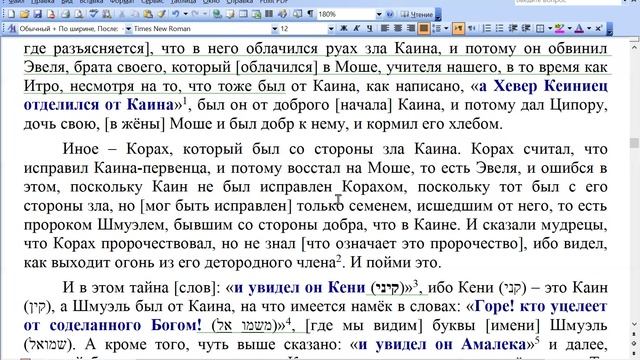Click the font size 12 field
This screenshot has height=360, width=640.
click(303, 29)
